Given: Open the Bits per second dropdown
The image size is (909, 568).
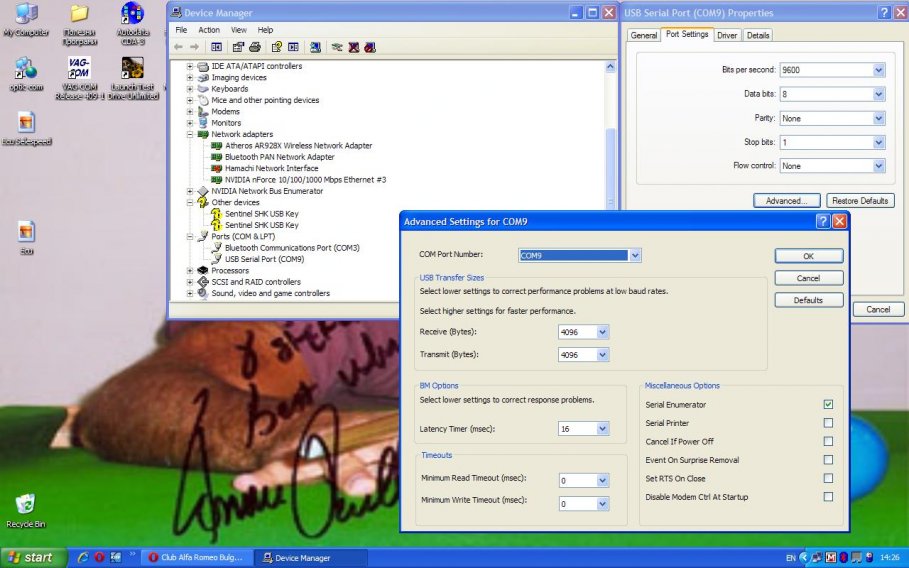Looking at the screenshot, I should (878, 70).
